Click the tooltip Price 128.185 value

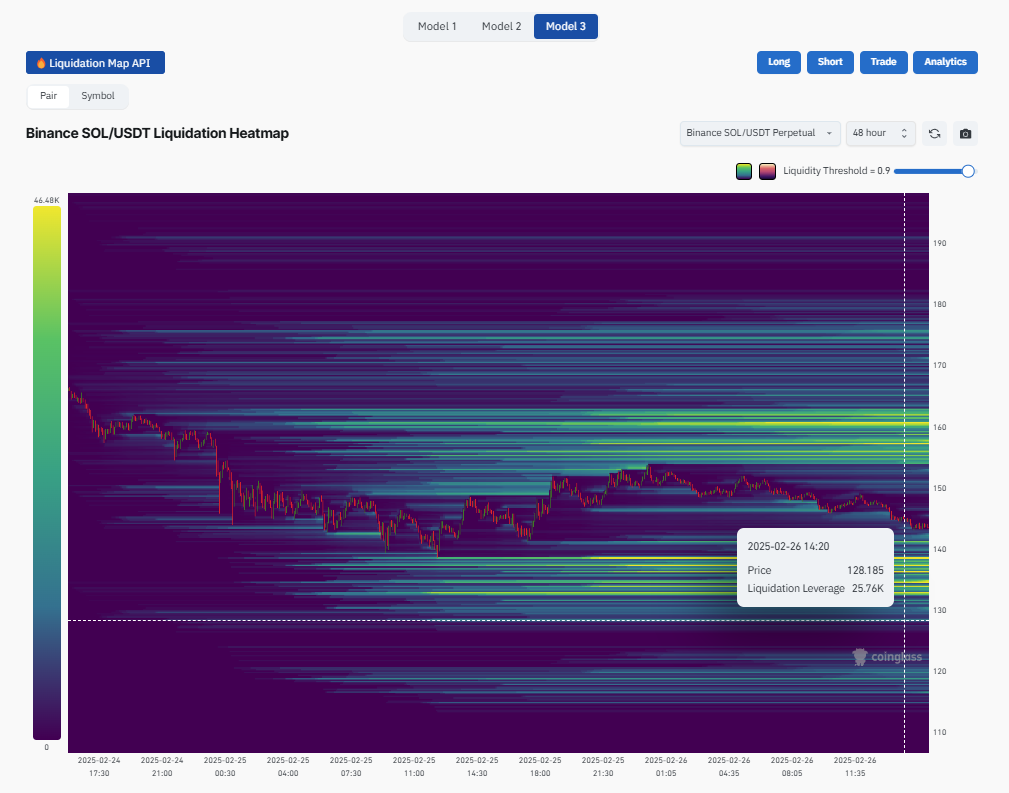tap(865, 570)
